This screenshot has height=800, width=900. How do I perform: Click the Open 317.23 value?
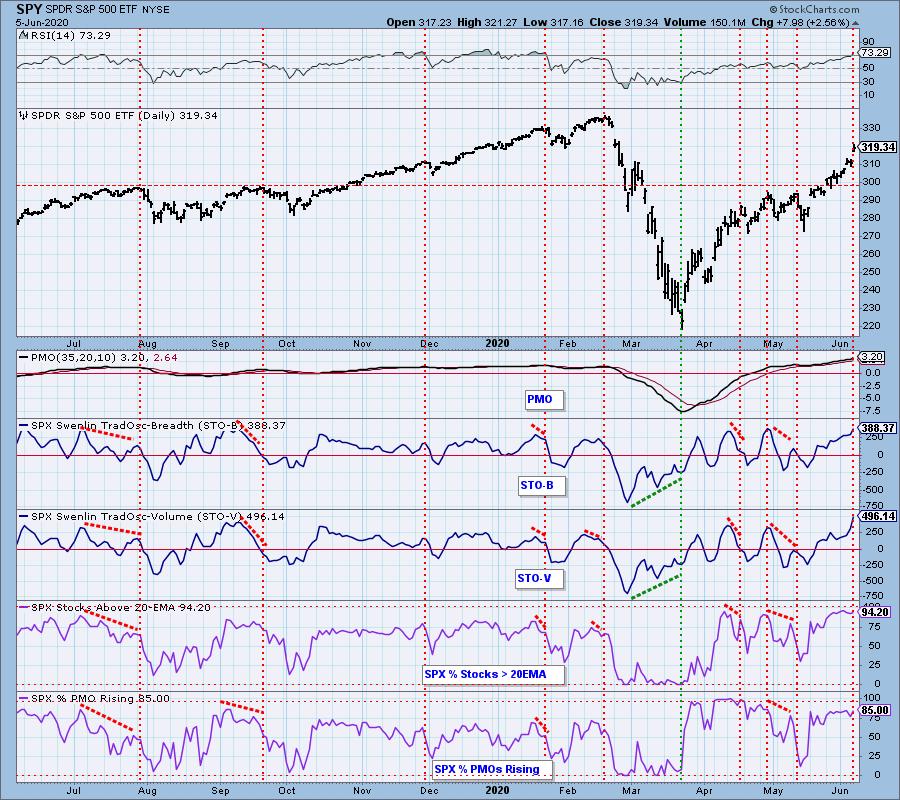tap(421, 22)
